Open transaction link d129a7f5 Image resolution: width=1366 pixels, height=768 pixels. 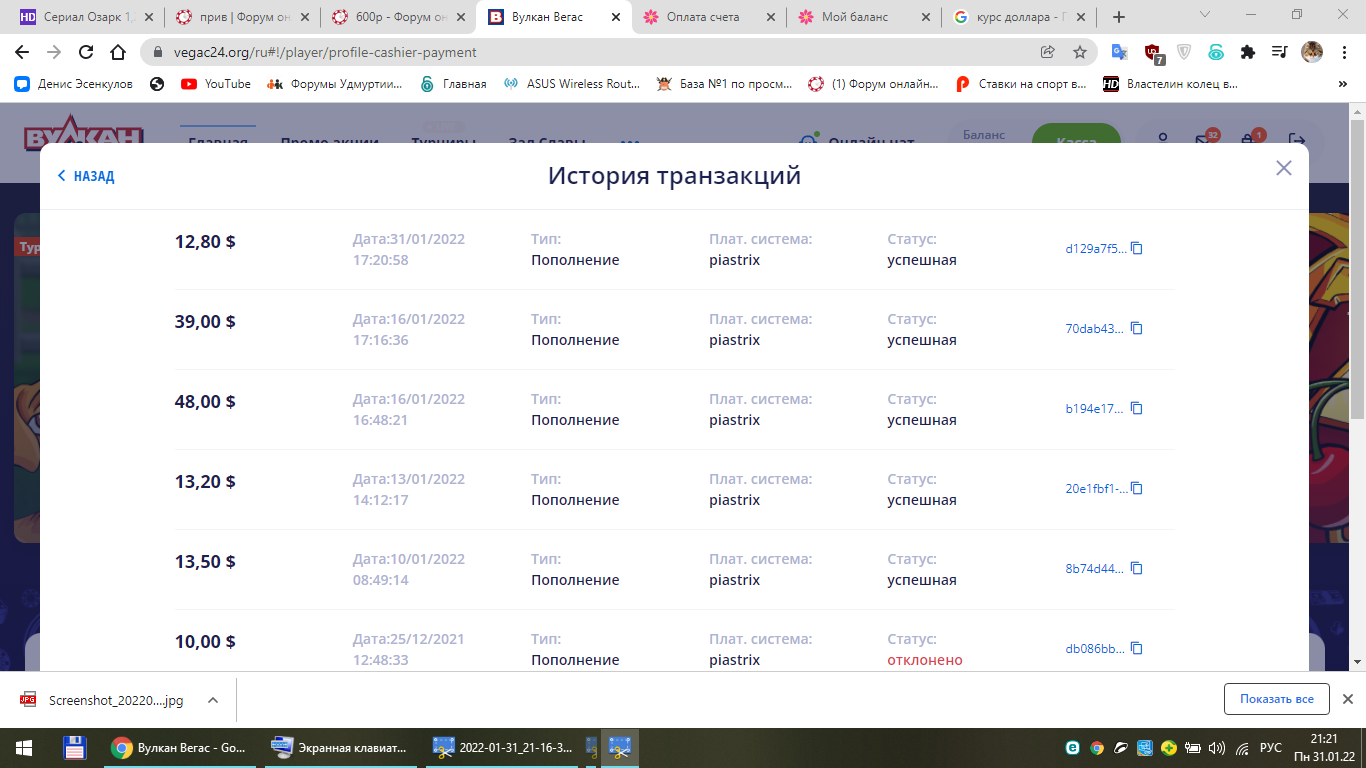(x=1096, y=249)
